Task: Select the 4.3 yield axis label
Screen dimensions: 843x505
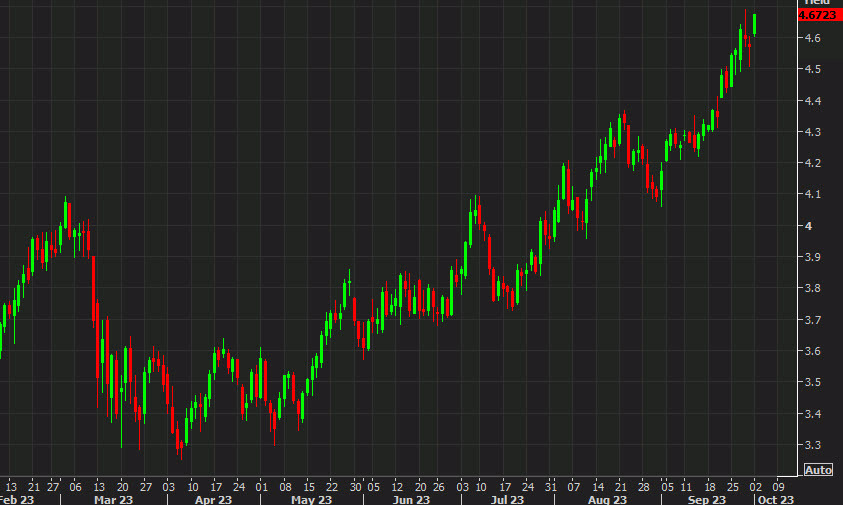Action: click(x=812, y=132)
